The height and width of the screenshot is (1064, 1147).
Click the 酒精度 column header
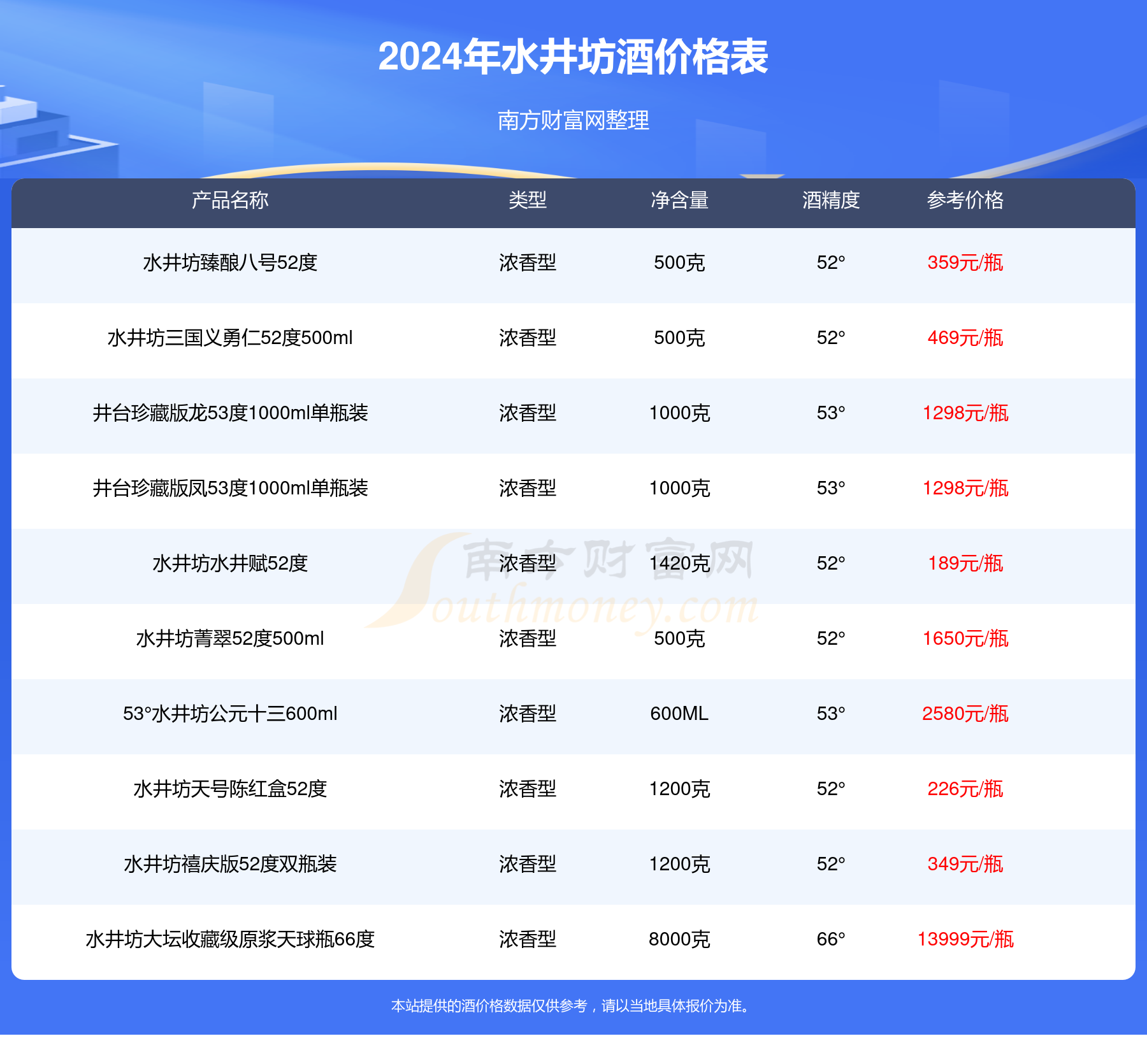click(831, 200)
